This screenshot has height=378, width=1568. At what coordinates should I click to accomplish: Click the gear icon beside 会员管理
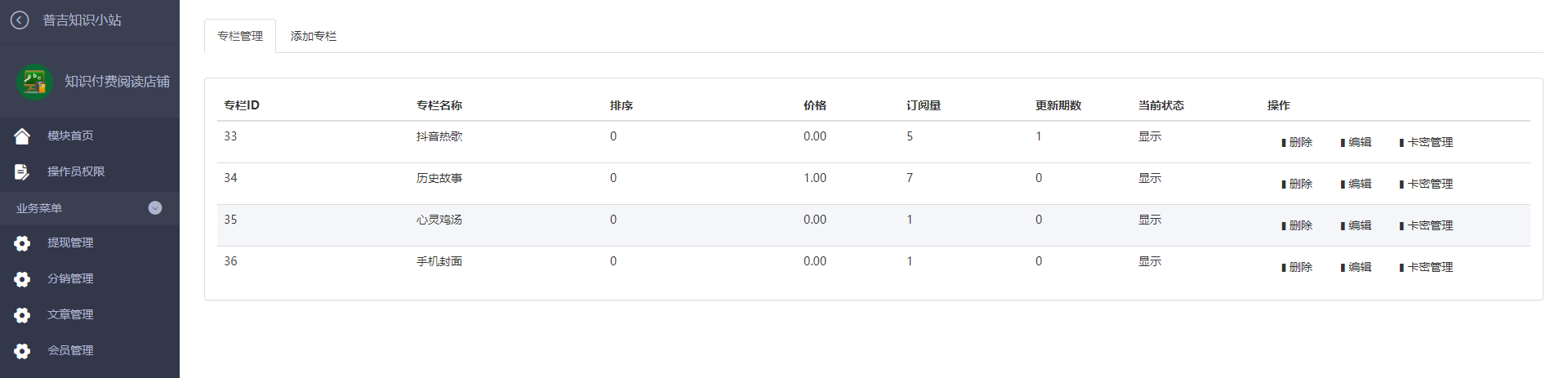(x=22, y=351)
